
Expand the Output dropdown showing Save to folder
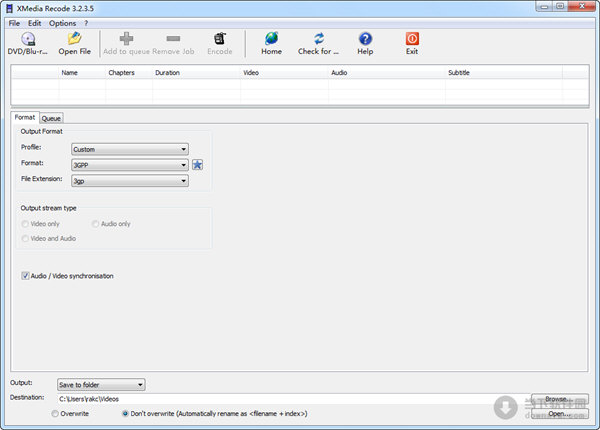point(101,384)
